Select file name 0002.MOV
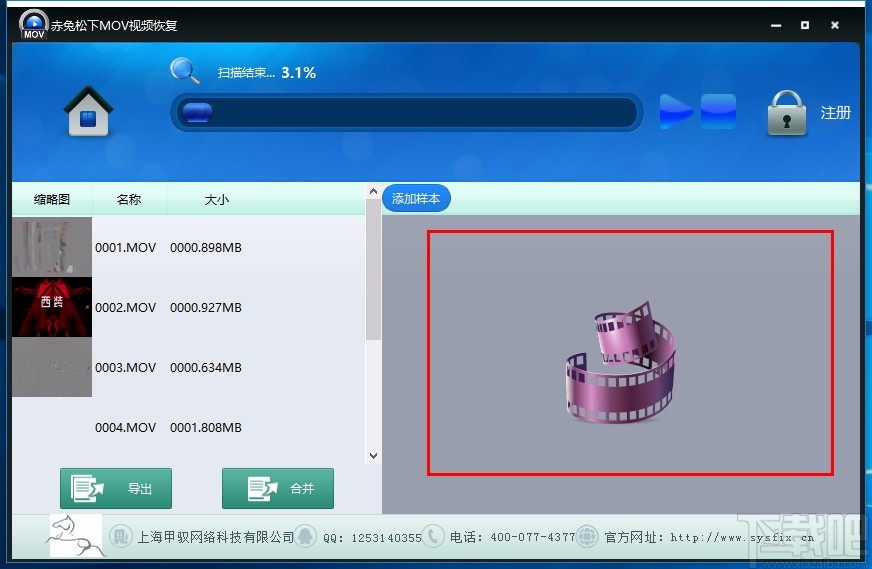Image resolution: width=872 pixels, height=569 pixels. [x=126, y=308]
